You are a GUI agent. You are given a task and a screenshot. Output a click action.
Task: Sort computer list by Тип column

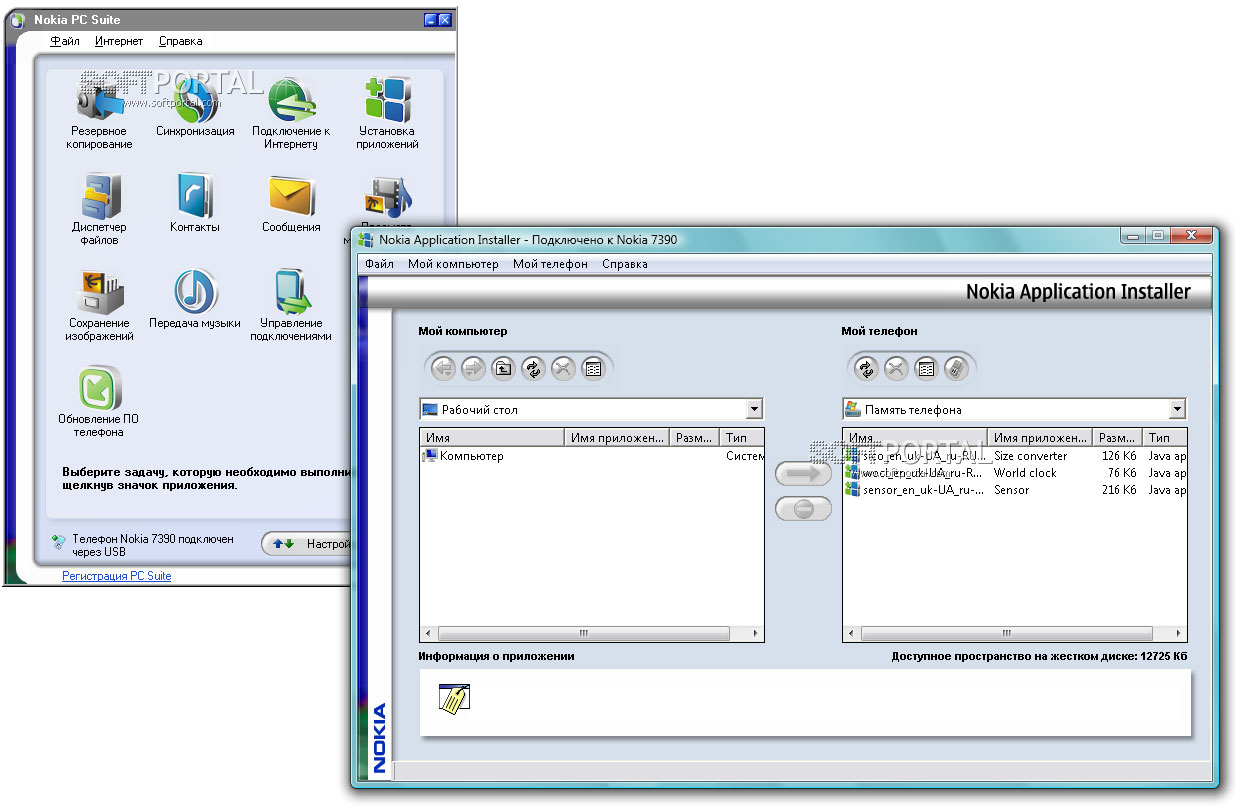[x=742, y=437]
